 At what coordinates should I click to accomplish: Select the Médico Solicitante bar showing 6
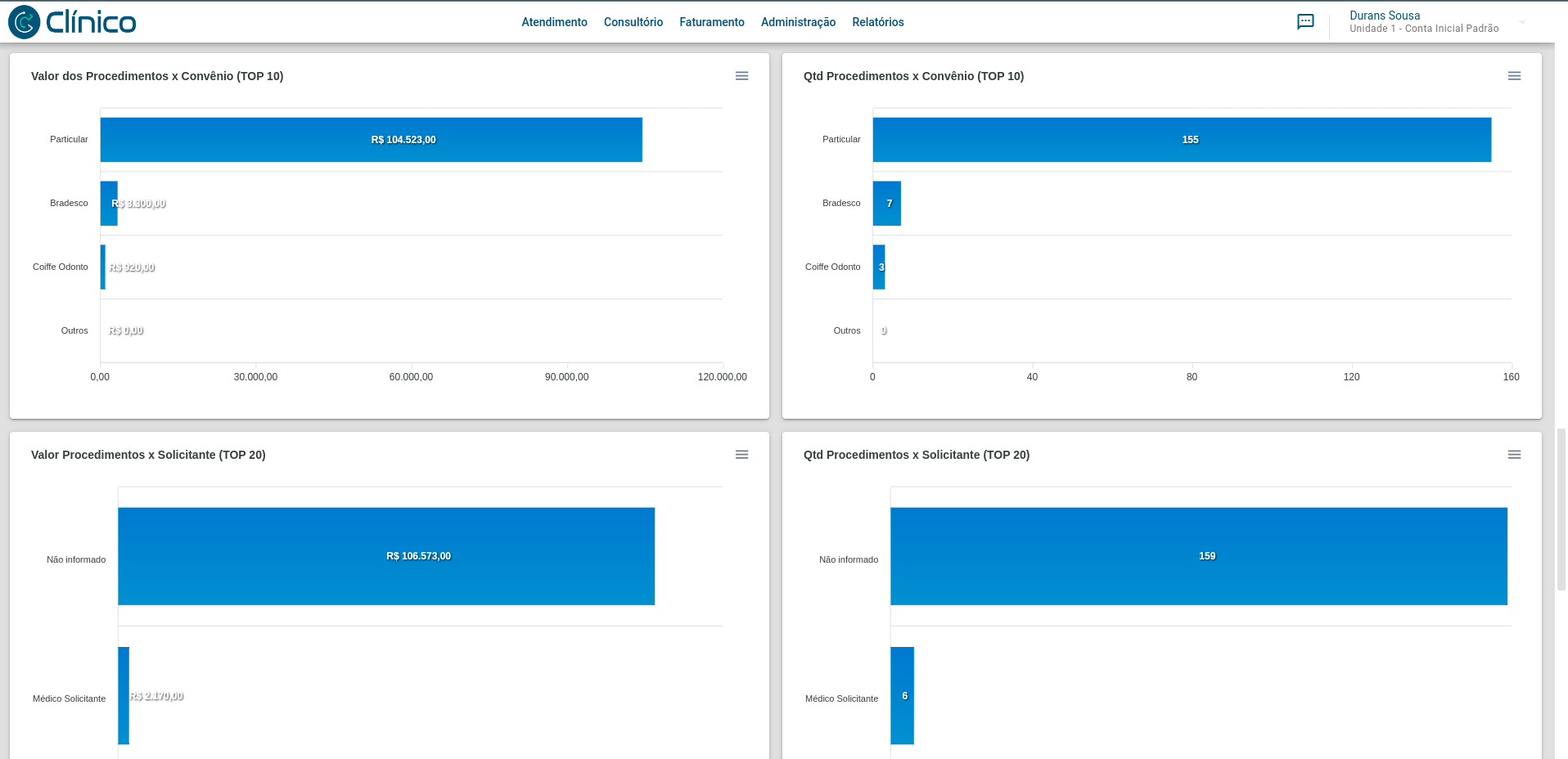[x=902, y=696]
